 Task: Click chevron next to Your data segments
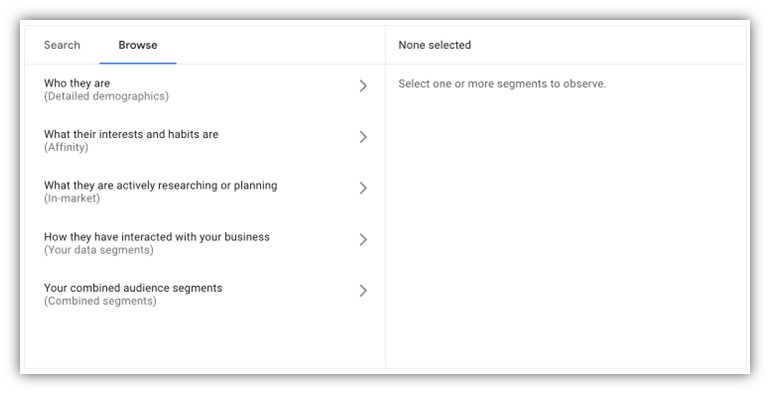[x=363, y=240]
